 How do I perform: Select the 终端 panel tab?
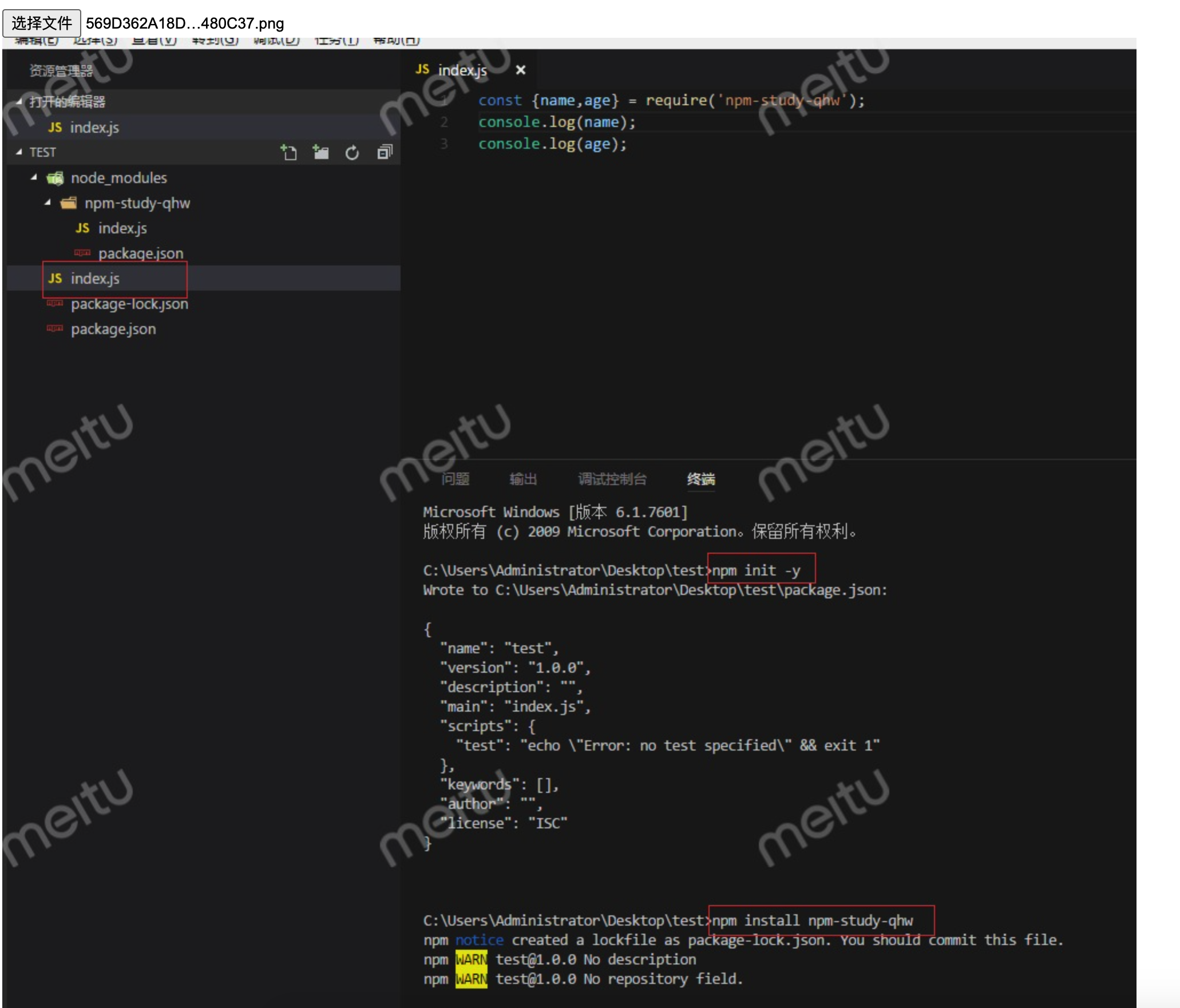(x=700, y=479)
